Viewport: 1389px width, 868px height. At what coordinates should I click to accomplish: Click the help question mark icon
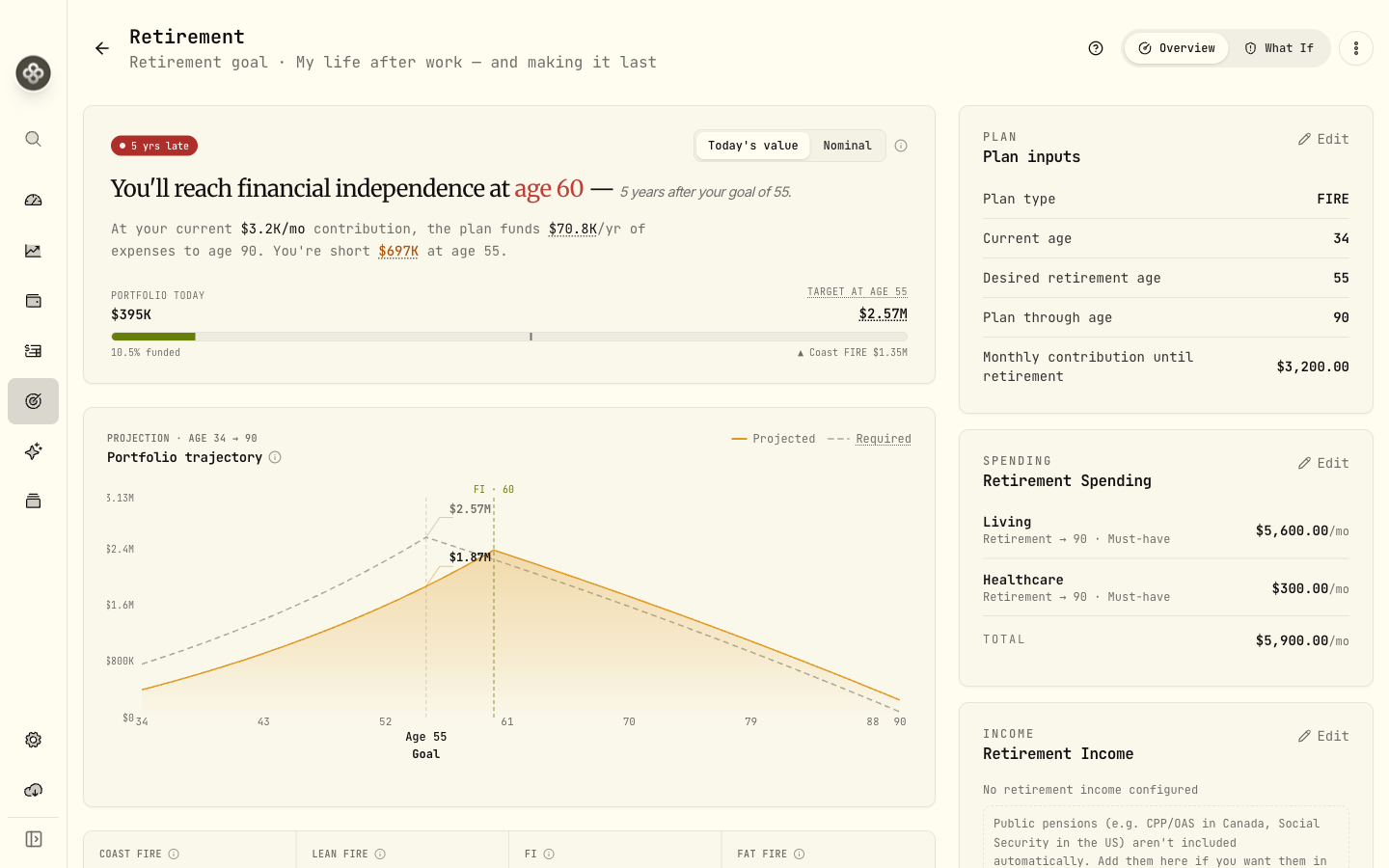(1096, 48)
